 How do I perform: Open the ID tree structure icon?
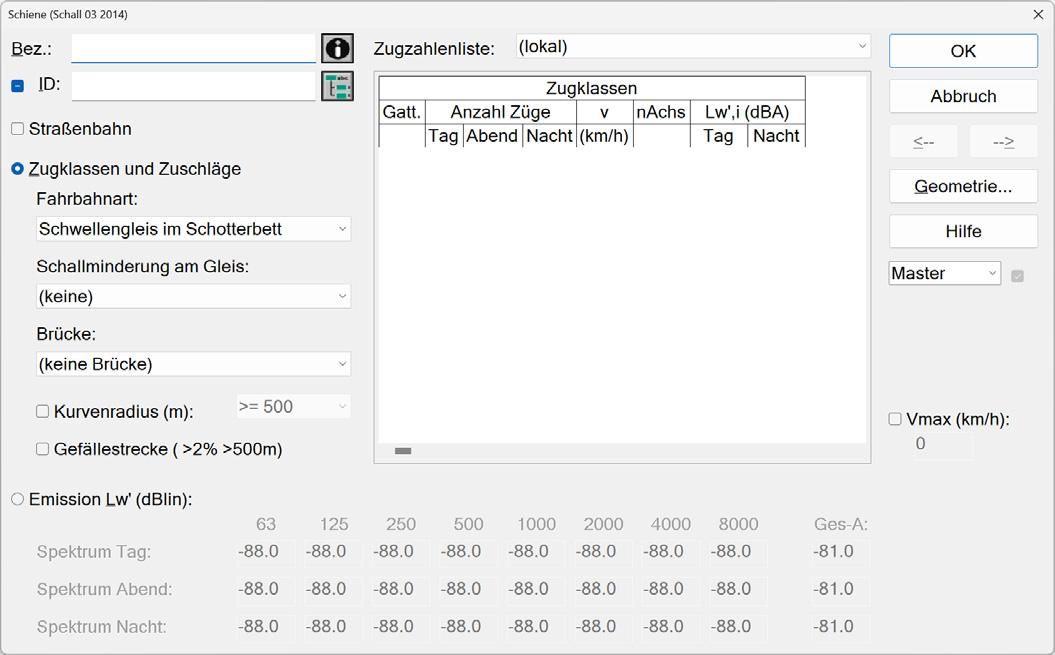337,86
